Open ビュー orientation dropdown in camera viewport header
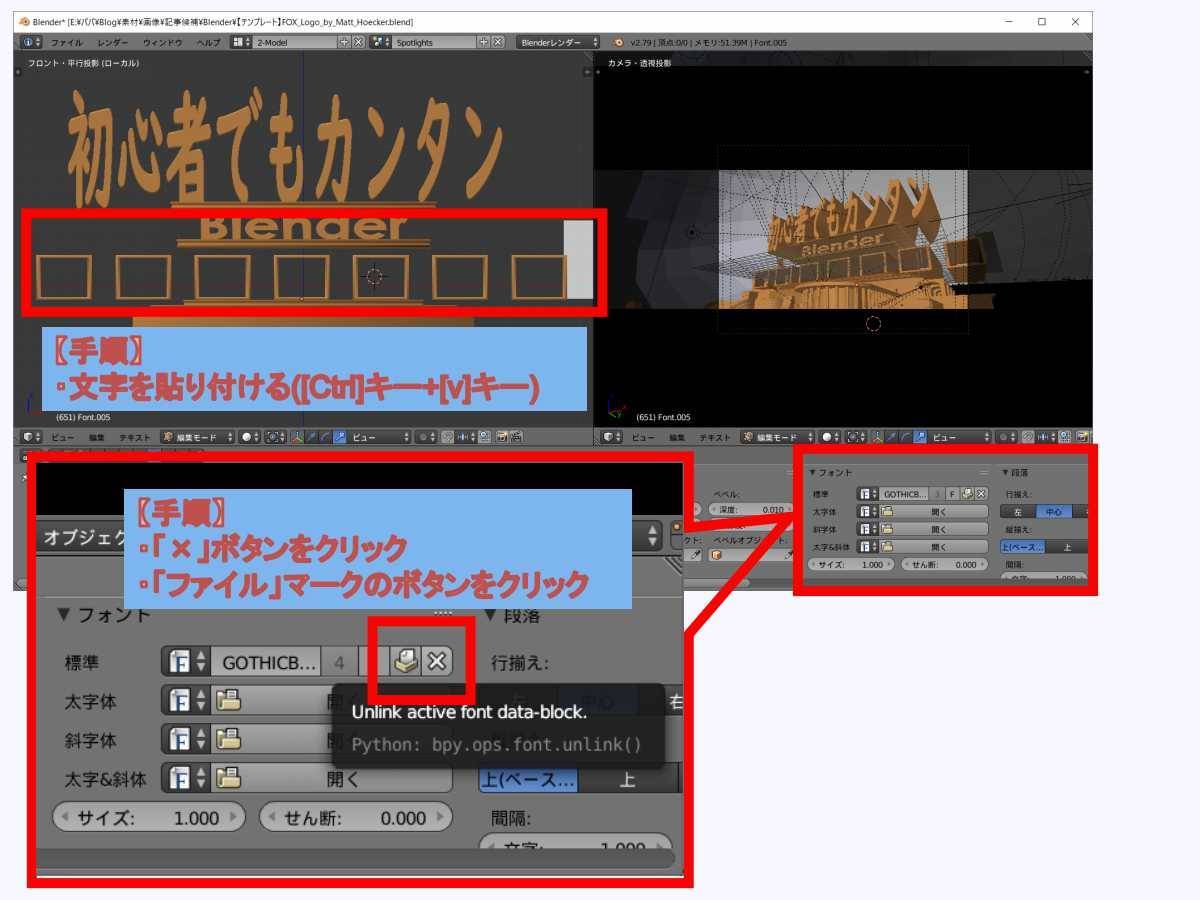This screenshot has width=1200, height=900. (x=959, y=437)
